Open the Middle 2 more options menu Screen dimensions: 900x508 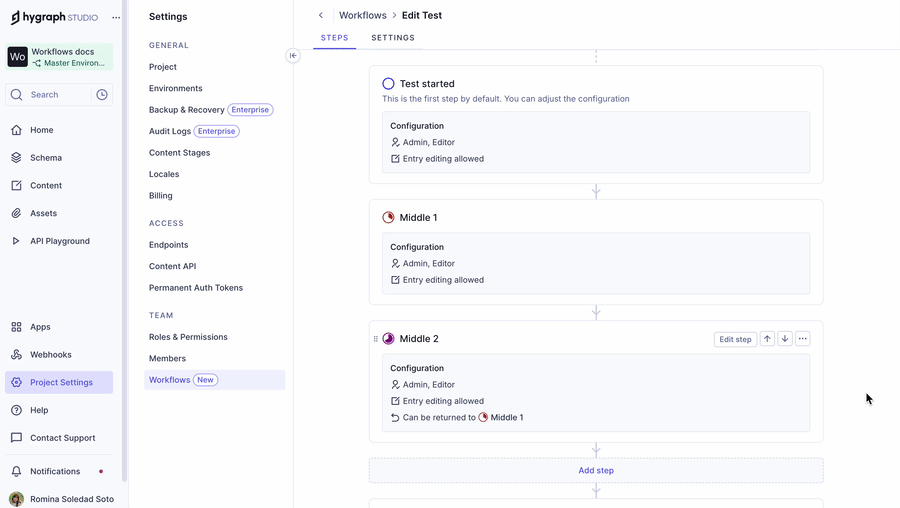tap(803, 339)
